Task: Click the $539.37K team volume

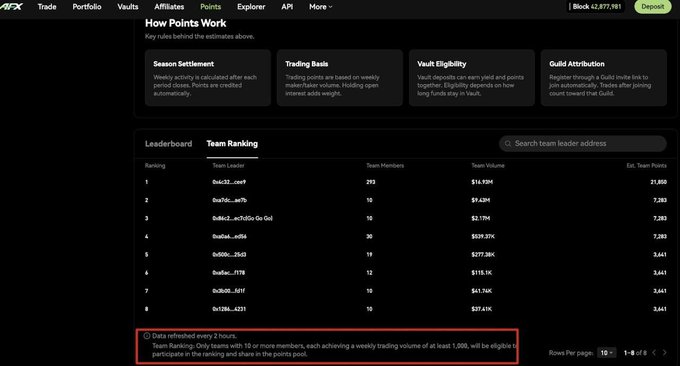Action: pyautogui.click(x=483, y=237)
